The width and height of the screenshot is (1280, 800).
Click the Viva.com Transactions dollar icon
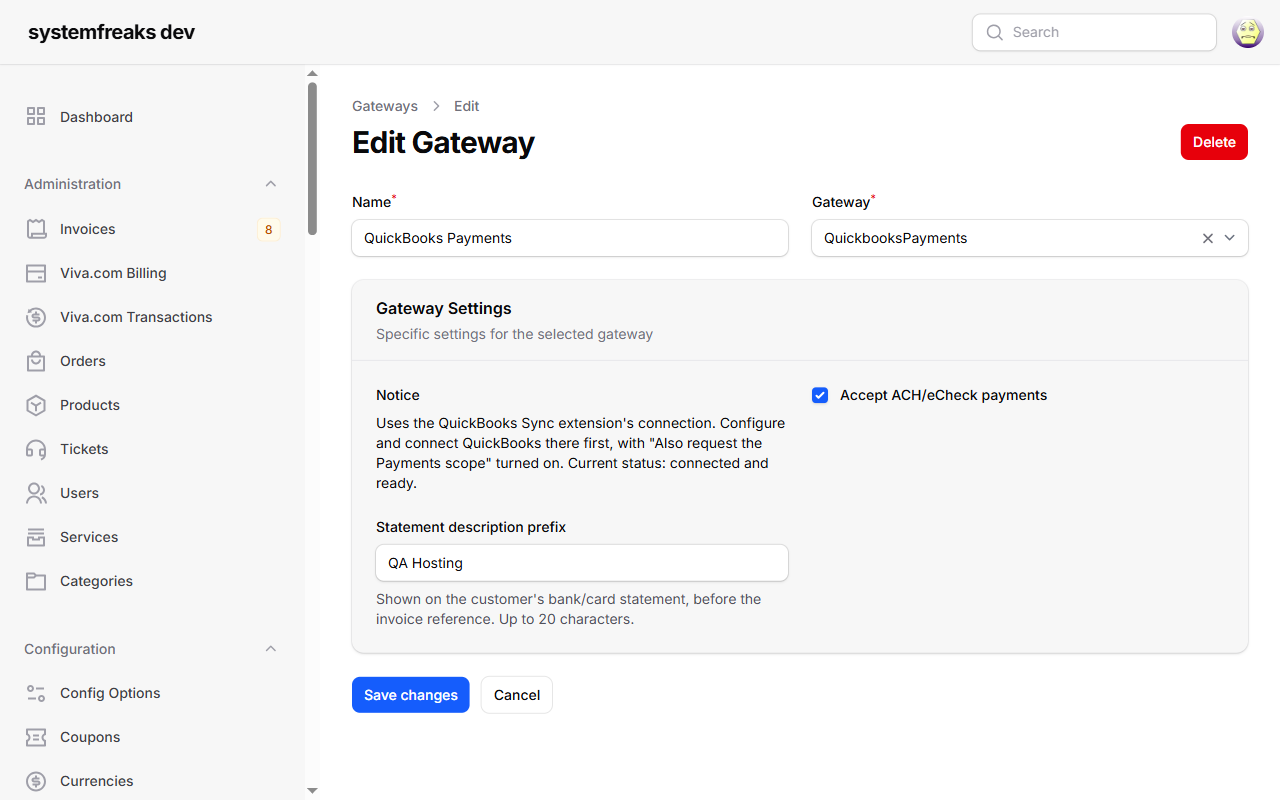36,317
